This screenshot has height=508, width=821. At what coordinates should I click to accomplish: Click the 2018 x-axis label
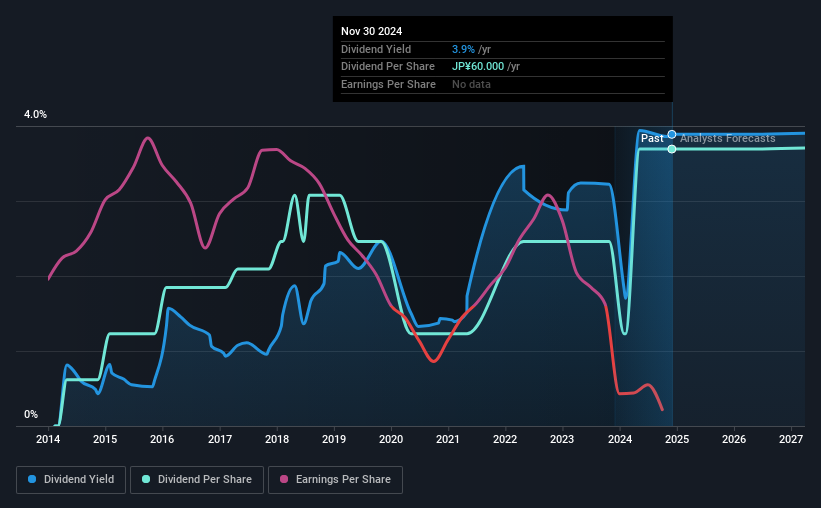pos(277,439)
